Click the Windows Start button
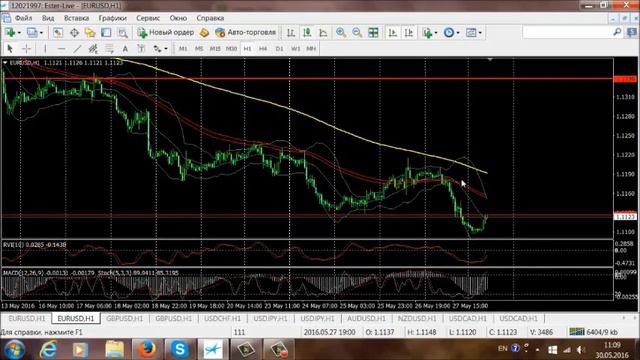The height and width of the screenshot is (360, 640). tap(14, 349)
